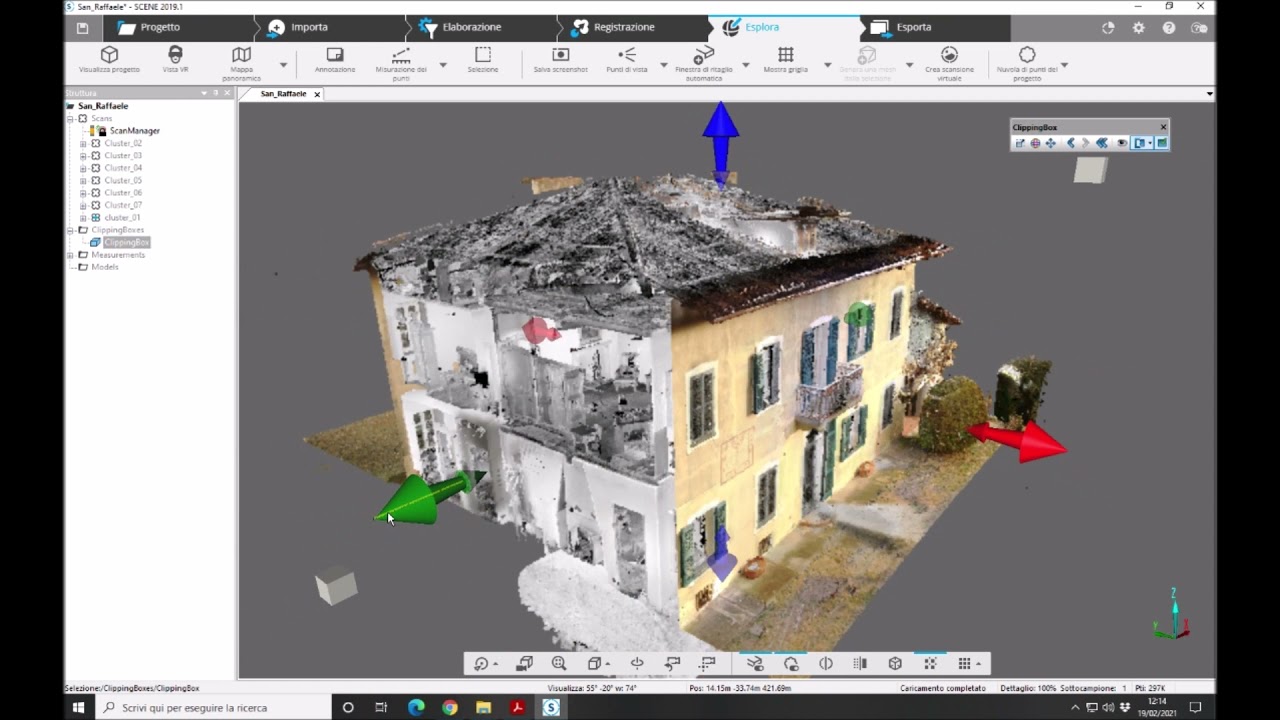Click the save icon button at top left
1280x720 pixels.
pyautogui.click(x=82, y=28)
